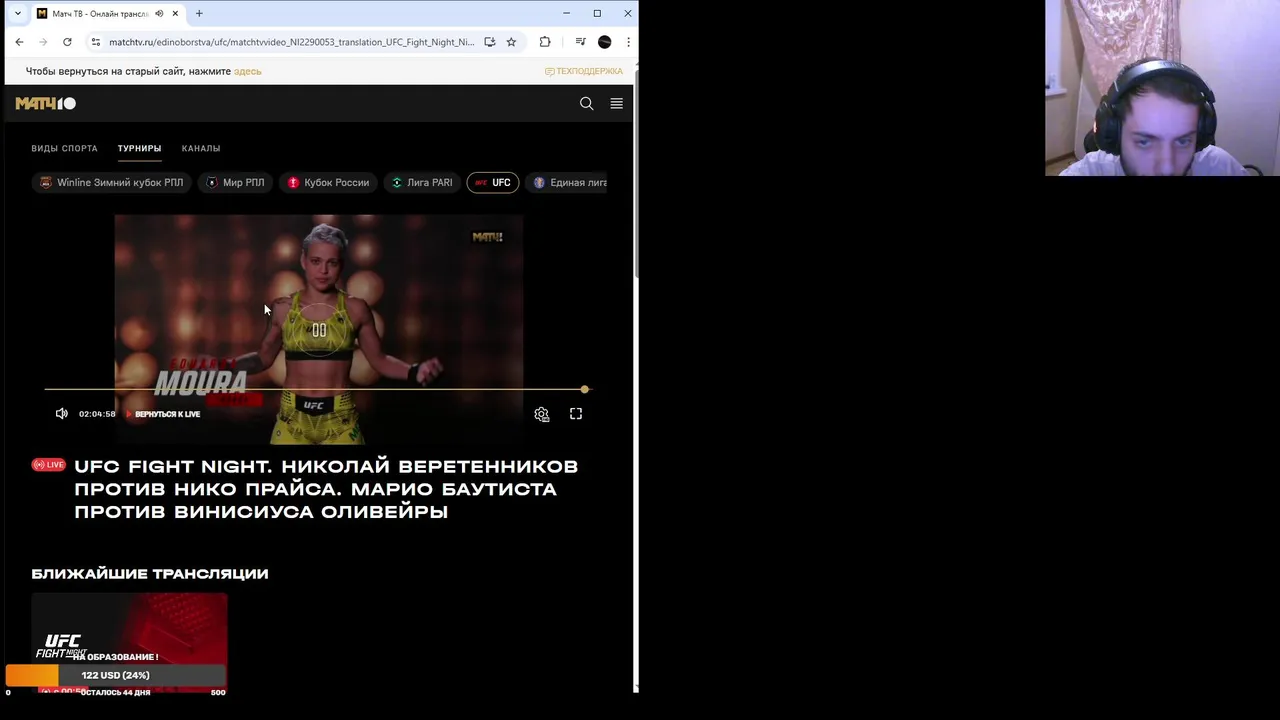Select 'Winline Зимний кубок РПЛ' chip

point(111,182)
